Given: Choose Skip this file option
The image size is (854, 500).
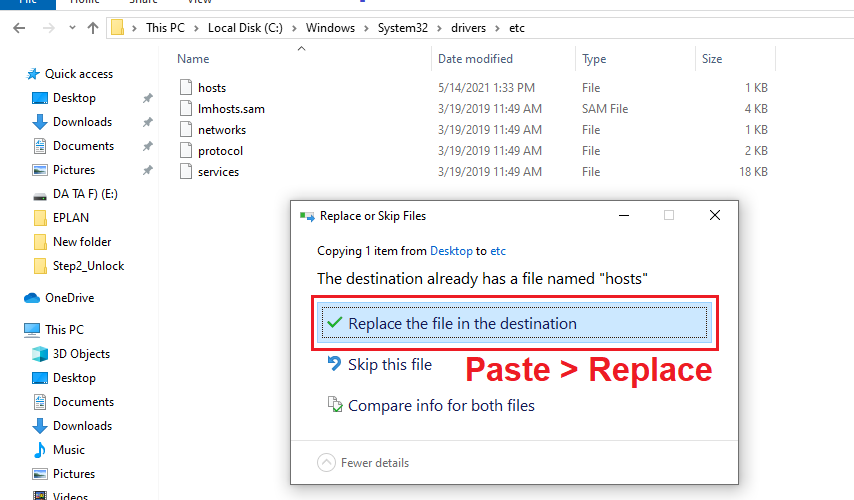Looking at the screenshot, I should pos(389,365).
